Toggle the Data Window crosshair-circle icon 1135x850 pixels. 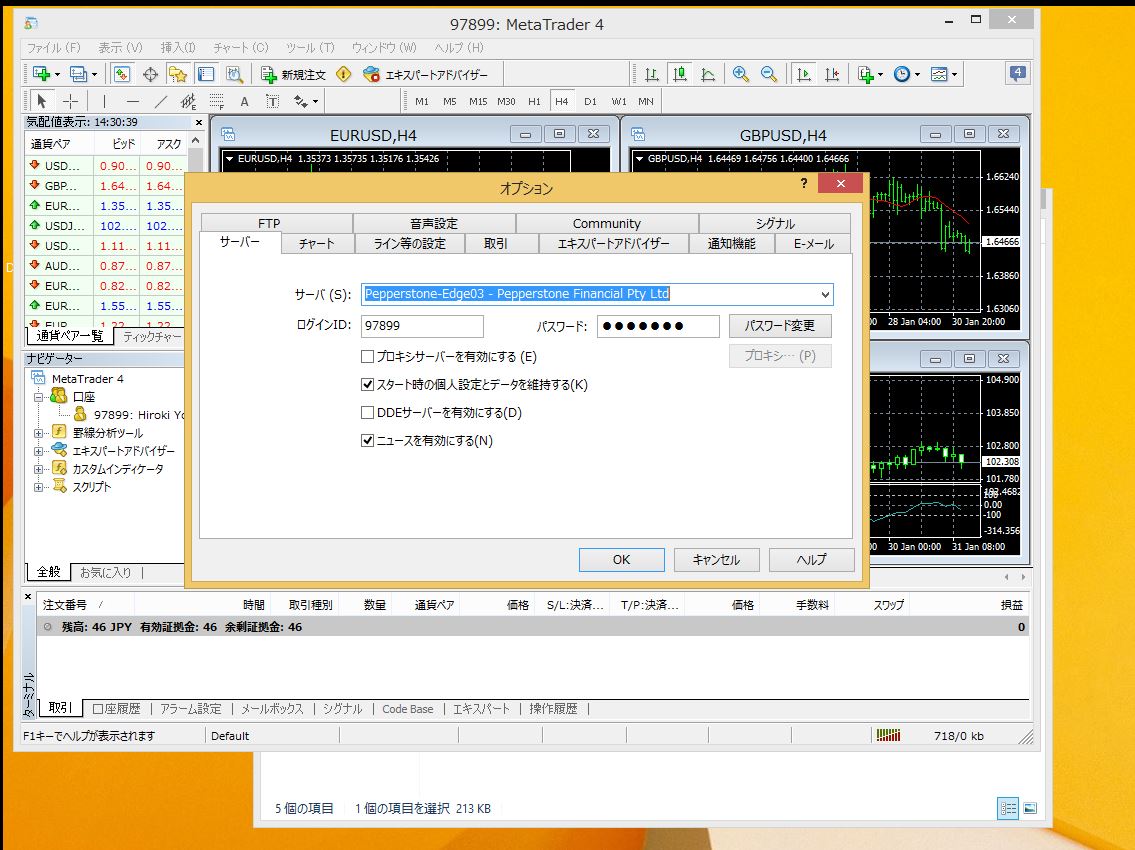150,74
